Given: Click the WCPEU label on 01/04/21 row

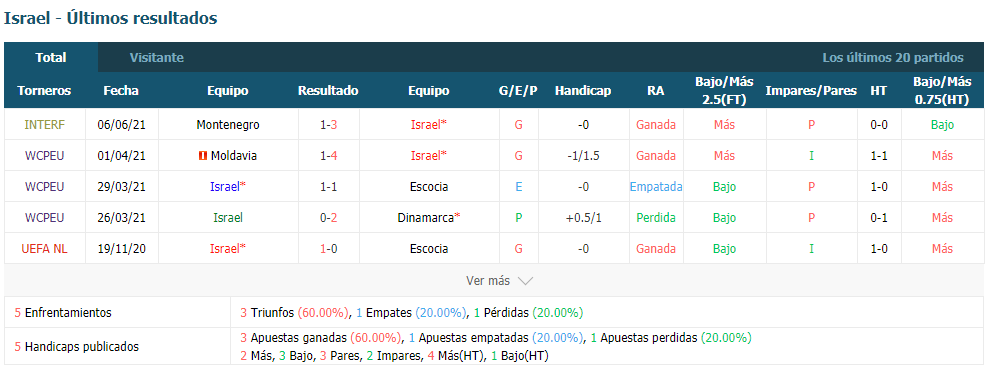Looking at the screenshot, I should 44,156.
